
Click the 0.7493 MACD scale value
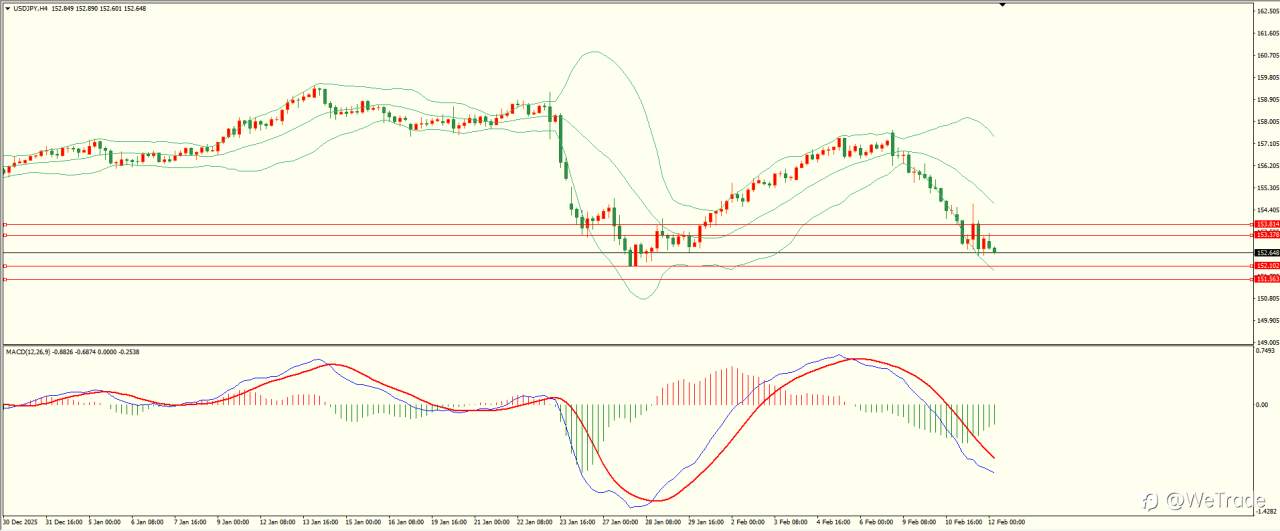pyautogui.click(x=1266, y=351)
